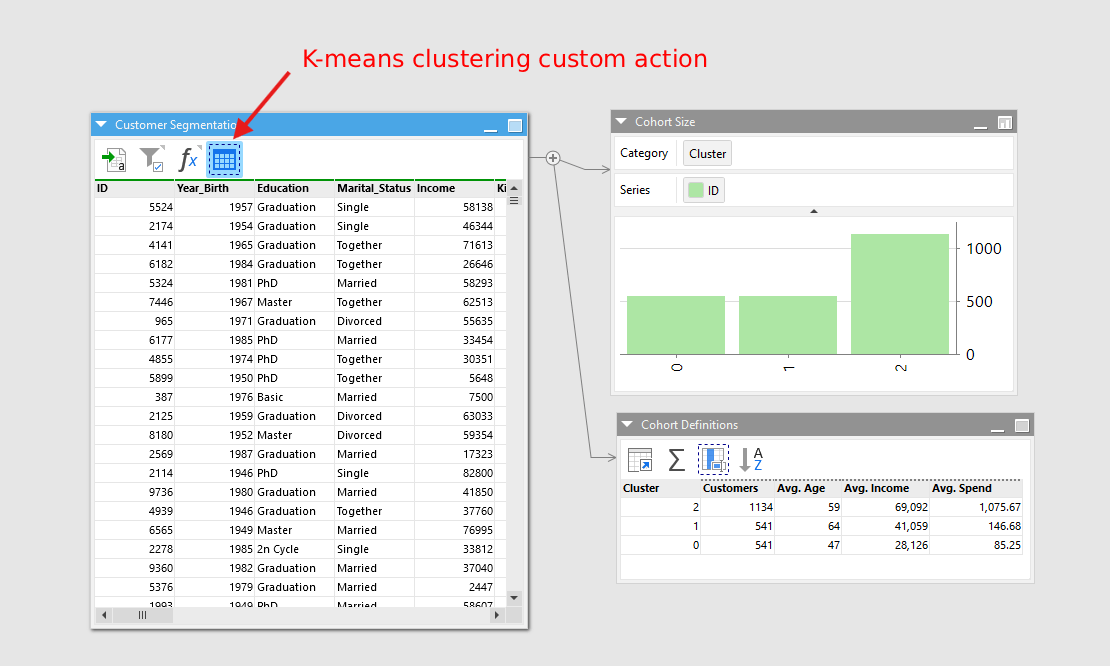Click the export table icon in Cohort Definitions
The height and width of the screenshot is (666, 1110).
(640, 459)
